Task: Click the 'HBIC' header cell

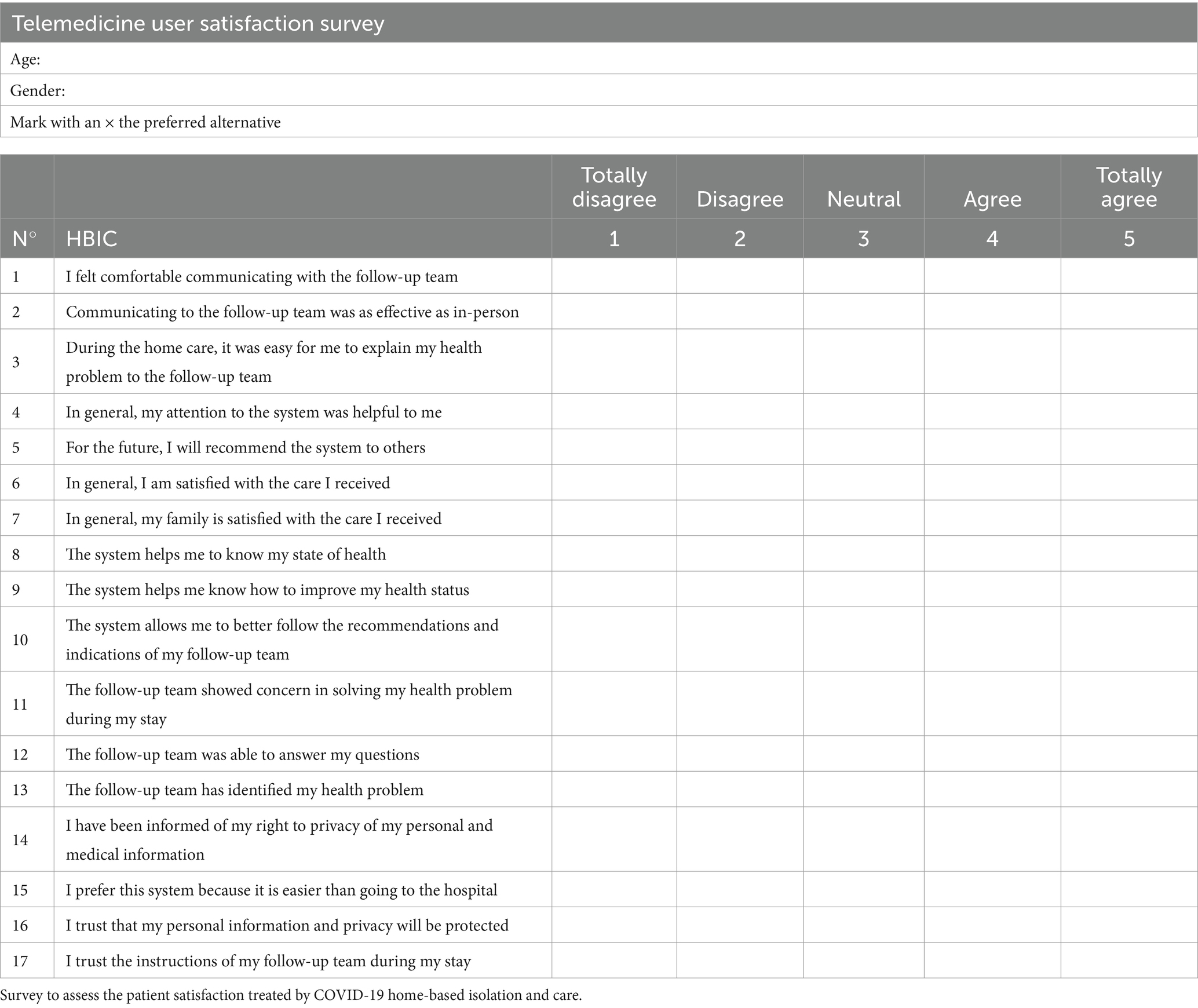Action: coord(303,238)
